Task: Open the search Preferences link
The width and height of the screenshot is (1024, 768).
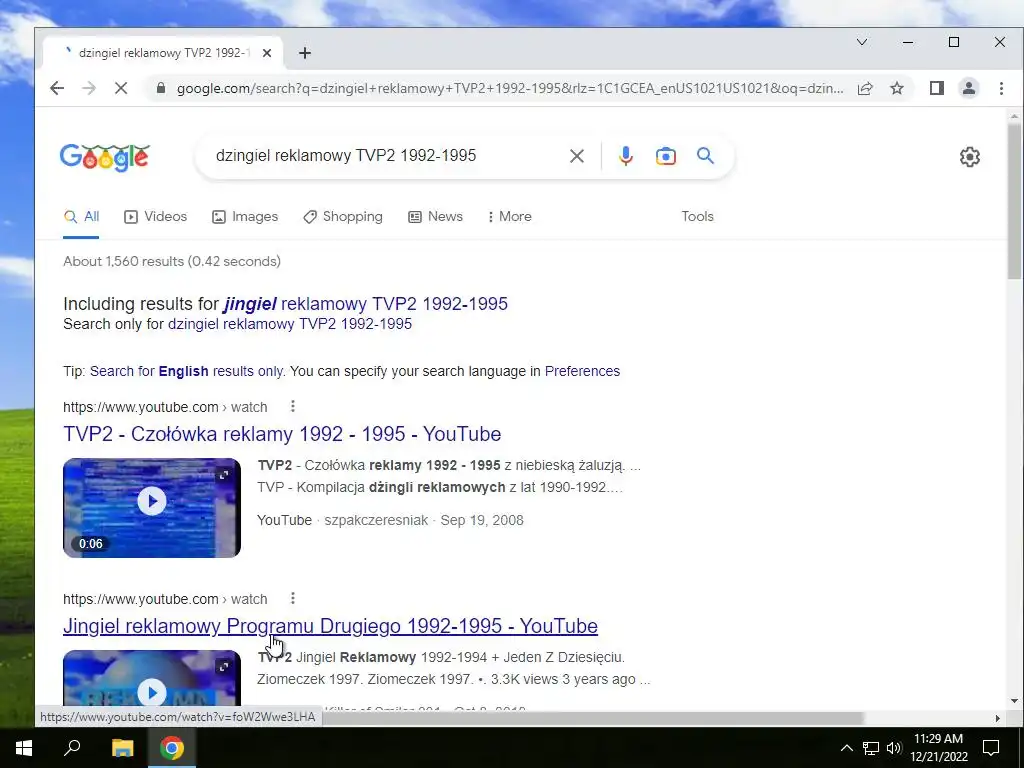Action: [582, 371]
